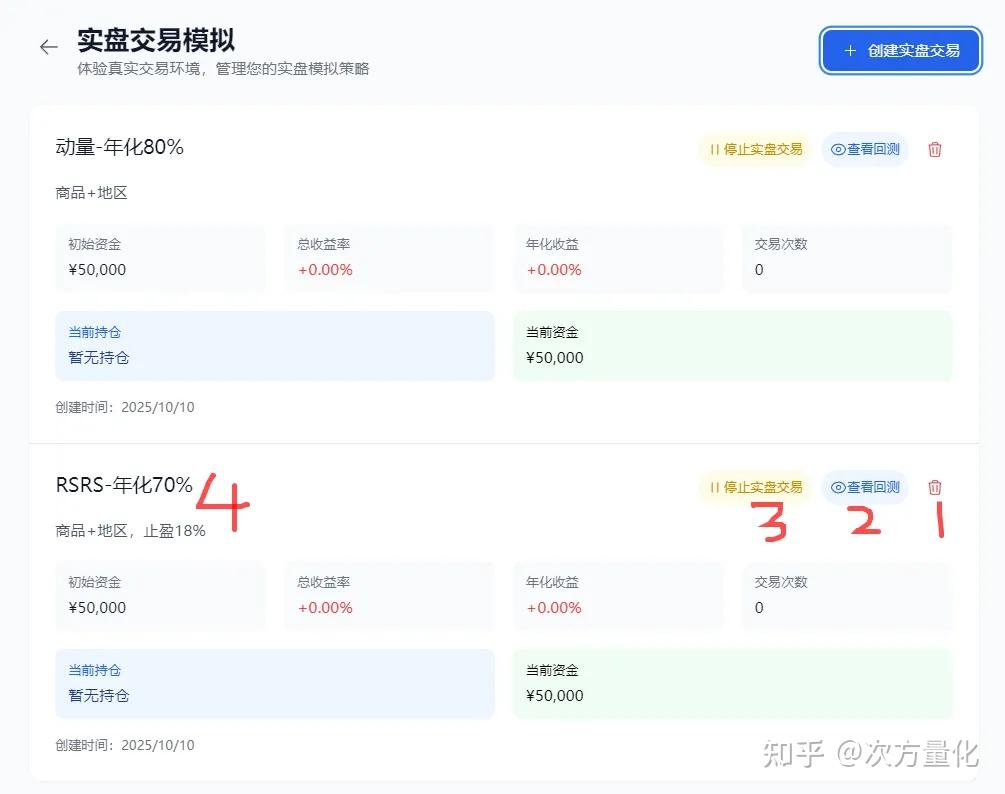Select the 动量-年化80% strategy title
This screenshot has height=794, width=1005.
point(120,147)
